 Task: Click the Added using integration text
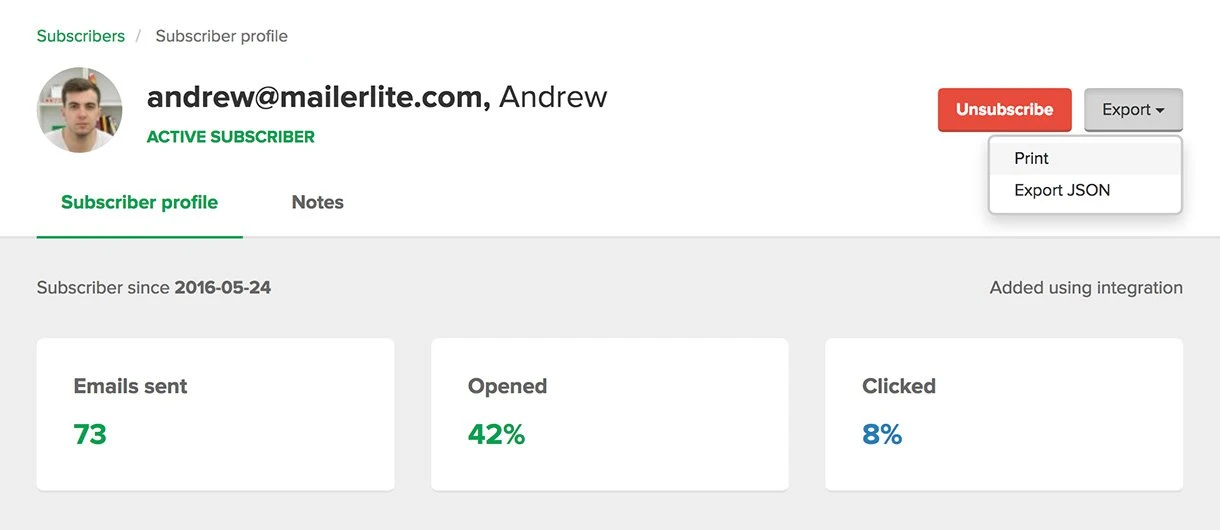coord(1086,288)
